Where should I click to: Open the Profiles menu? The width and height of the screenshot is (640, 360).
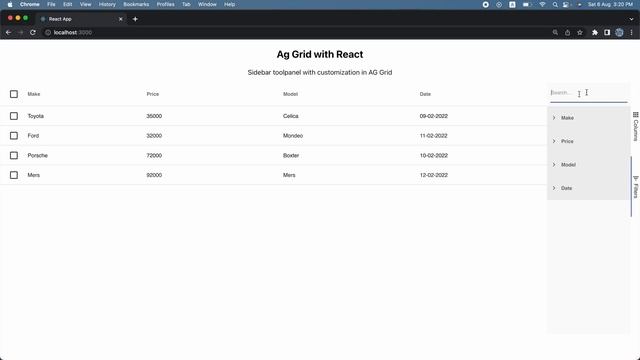[165, 4]
